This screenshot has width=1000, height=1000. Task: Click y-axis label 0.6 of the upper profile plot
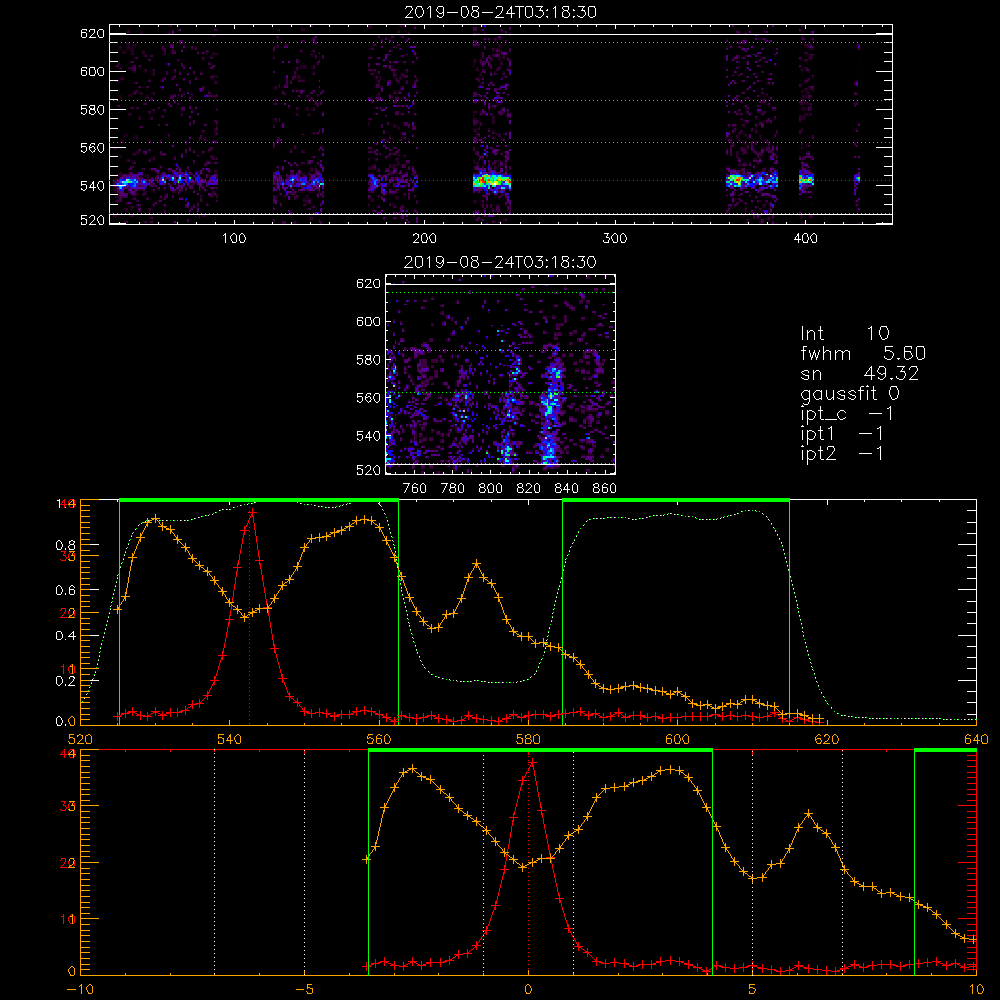tap(65, 591)
